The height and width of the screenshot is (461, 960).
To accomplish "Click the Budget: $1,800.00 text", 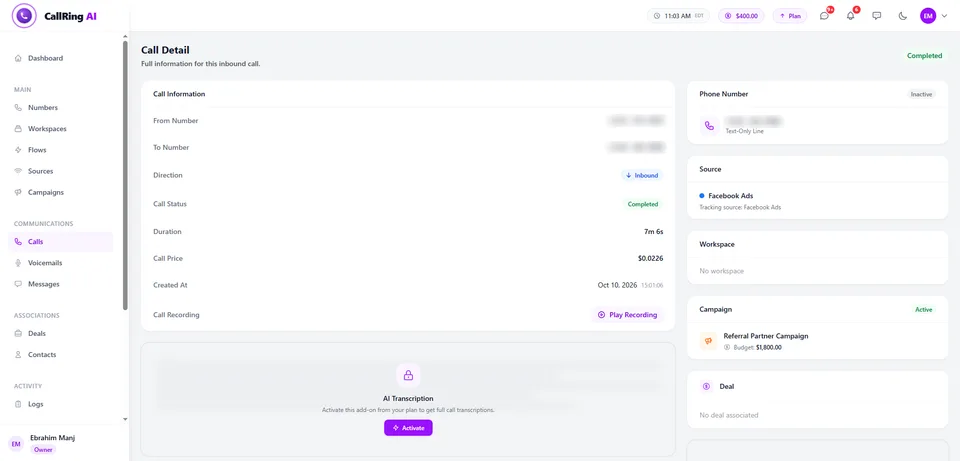I will (x=756, y=347).
